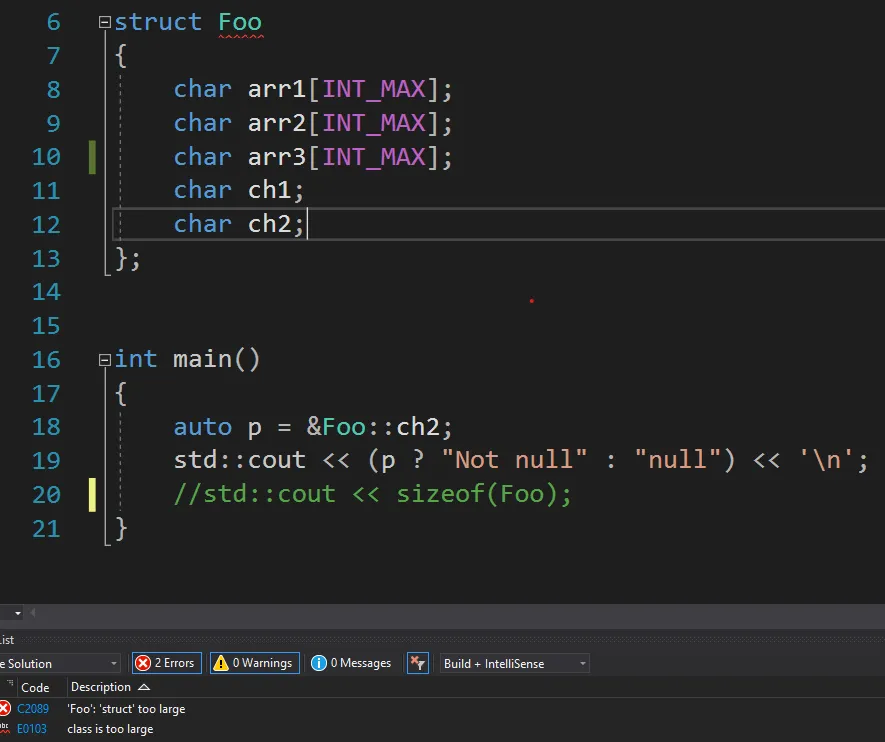Click the main() function name
The width and height of the screenshot is (885, 742).
click(x=216, y=359)
